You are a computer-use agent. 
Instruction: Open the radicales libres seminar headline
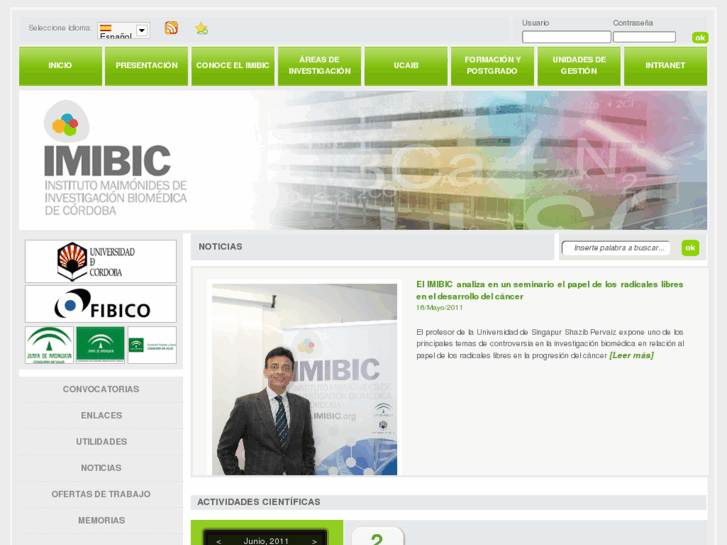(549, 290)
